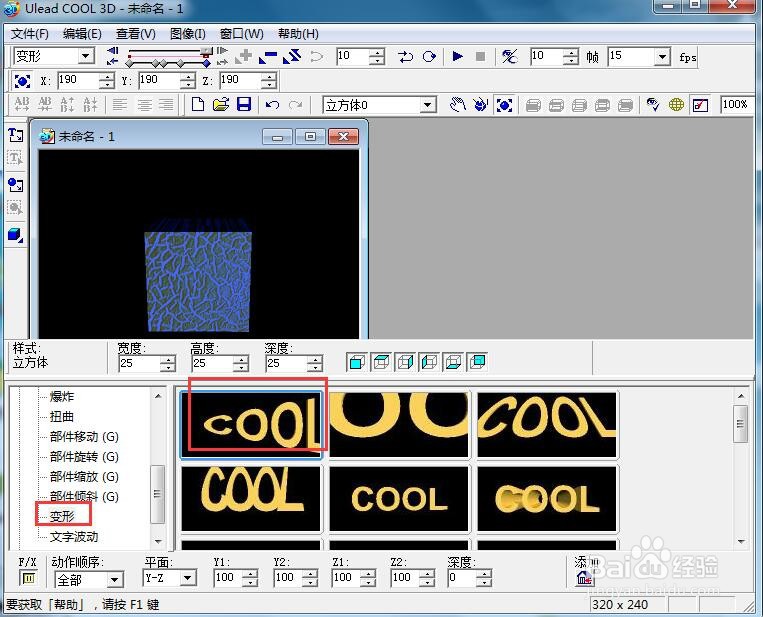Open an existing file icon
Viewport: 763px width, 617px height.
click(x=221, y=104)
